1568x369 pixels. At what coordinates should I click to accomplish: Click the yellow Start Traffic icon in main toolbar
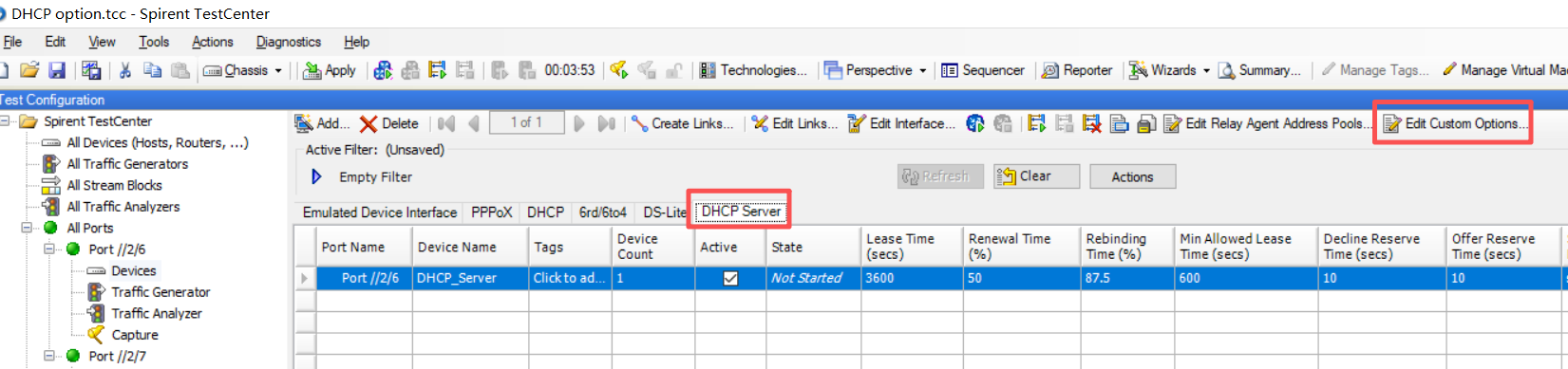(438, 70)
